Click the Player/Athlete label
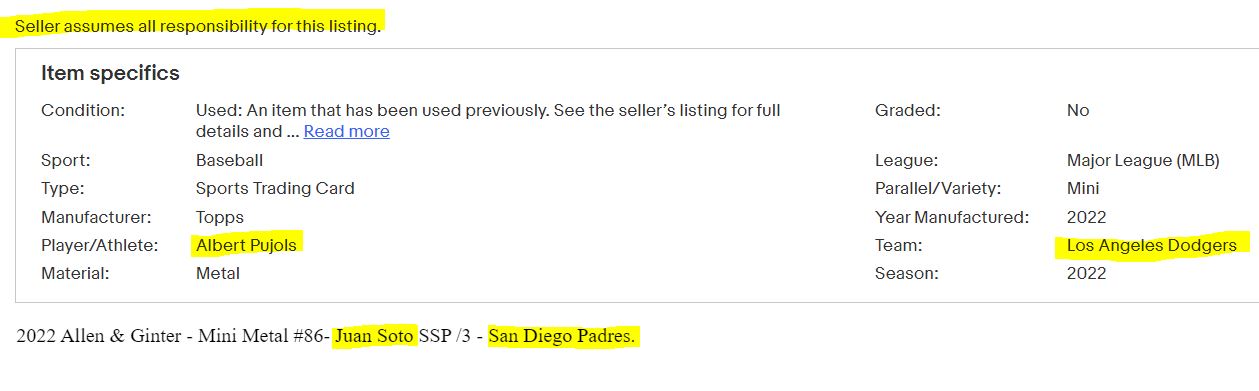Image resolution: width=1259 pixels, height=391 pixels. [100, 245]
